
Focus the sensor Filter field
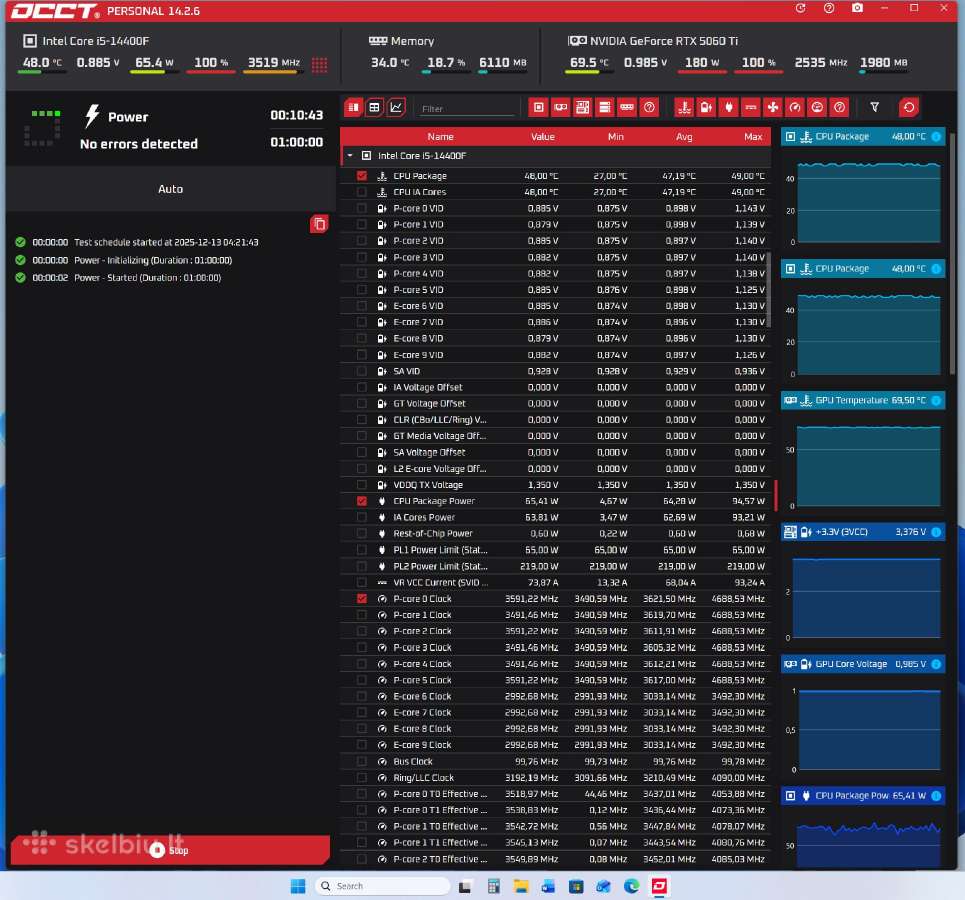[466, 108]
